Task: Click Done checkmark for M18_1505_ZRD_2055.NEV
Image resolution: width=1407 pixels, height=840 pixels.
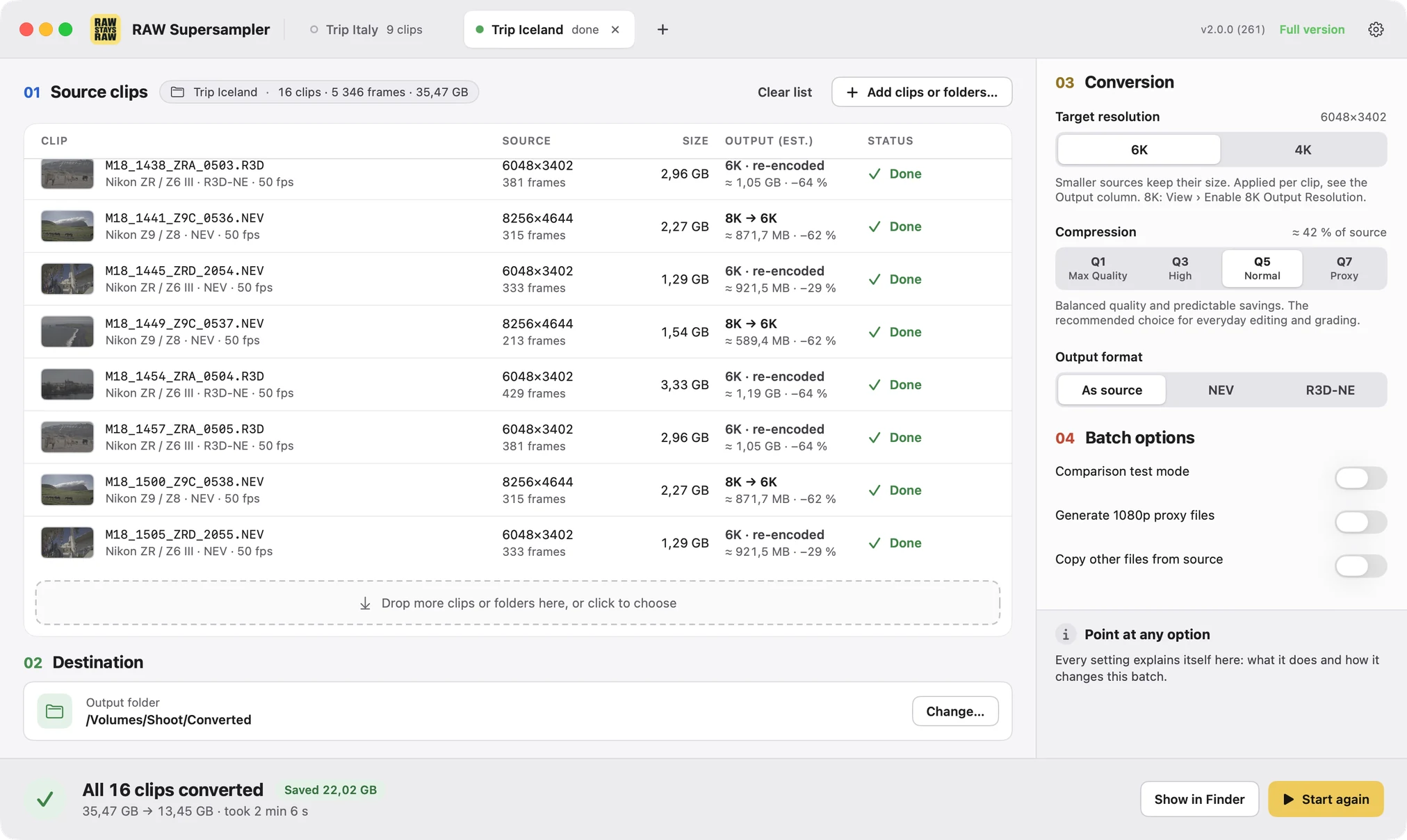Action: (875, 543)
